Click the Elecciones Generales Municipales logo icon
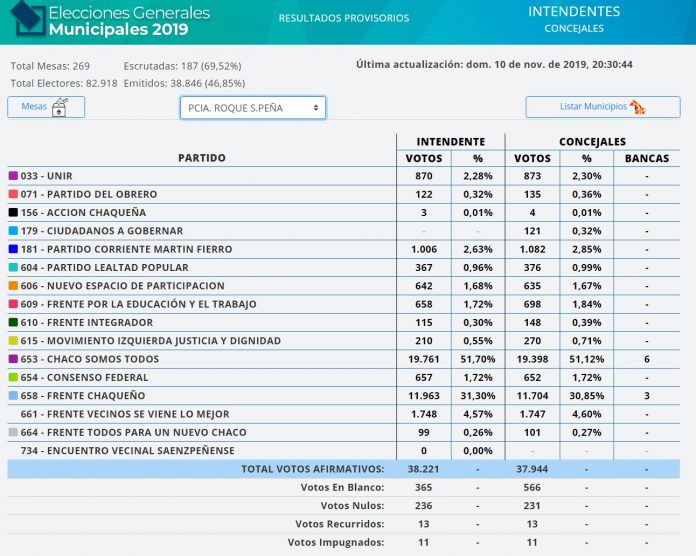The width and height of the screenshot is (696, 556). 28,18
